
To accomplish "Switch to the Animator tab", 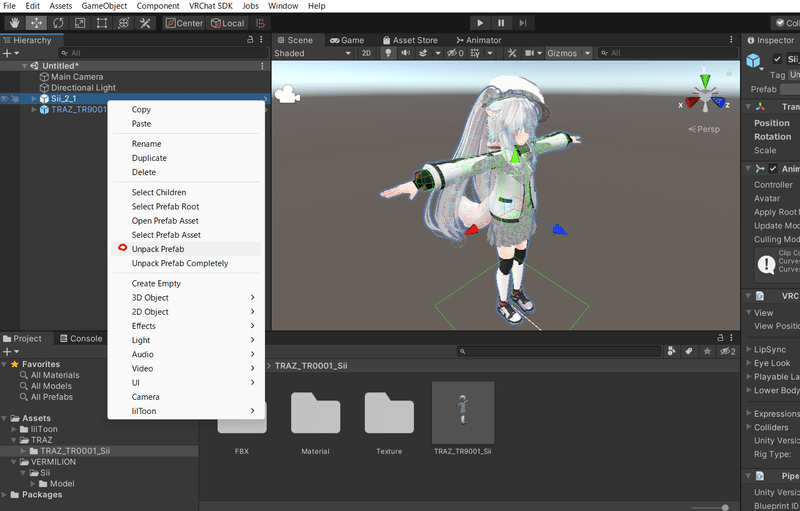I will coord(479,40).
